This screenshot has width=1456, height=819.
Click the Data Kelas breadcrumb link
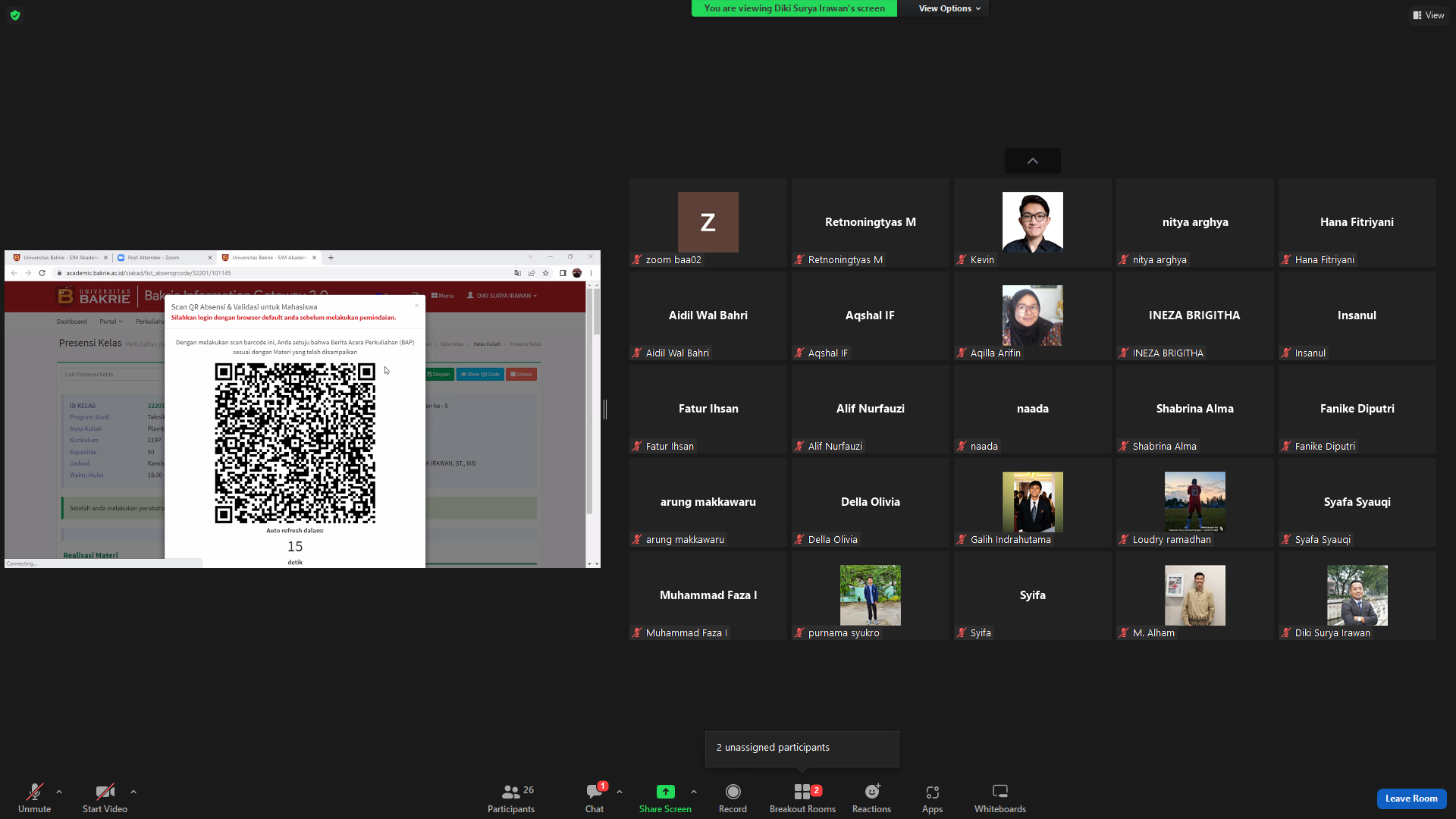click(x=452, y=344)
